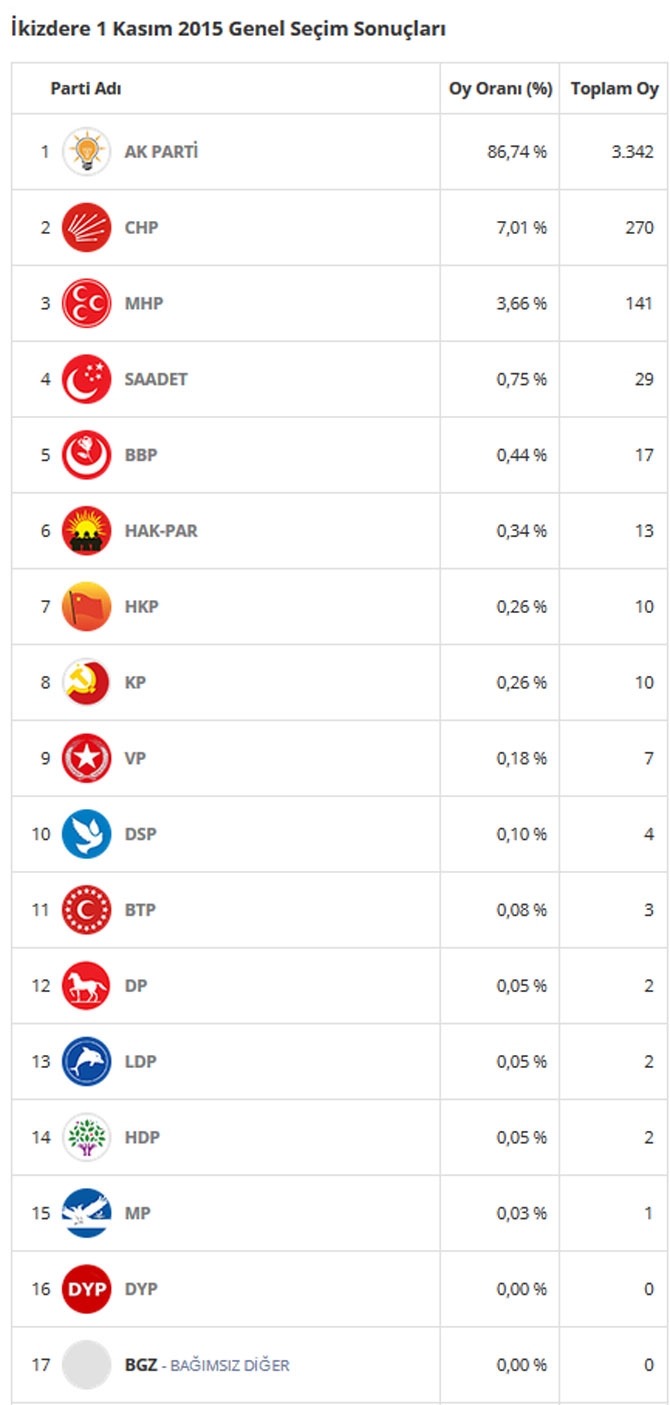
Task: Click the LDP dolphin logo
Action: coord(86,1062)
